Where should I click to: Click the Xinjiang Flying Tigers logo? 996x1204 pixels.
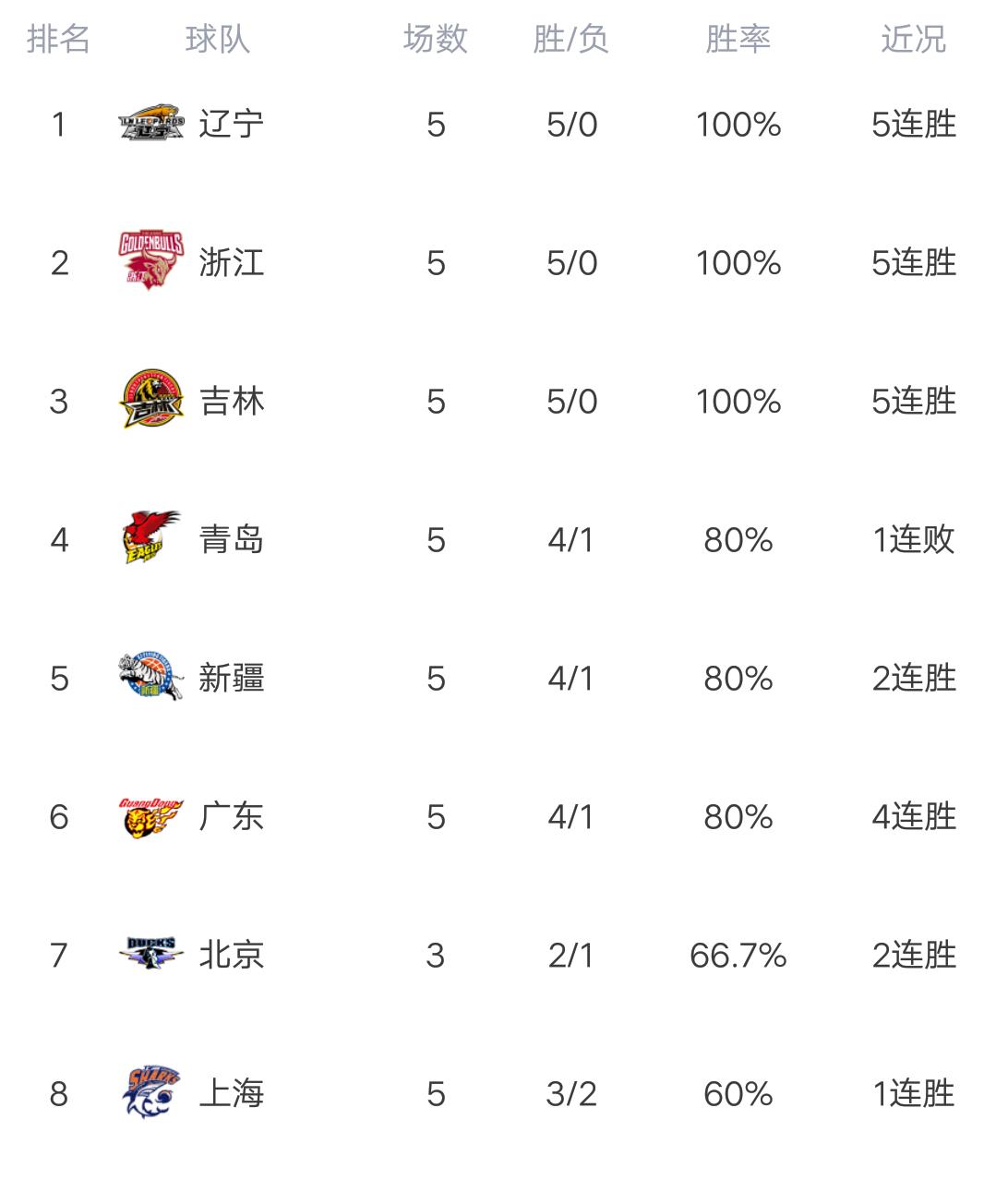(151, 677)
